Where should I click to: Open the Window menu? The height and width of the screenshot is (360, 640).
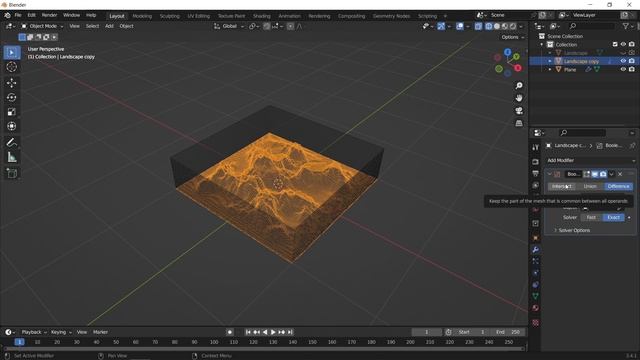click(71, 16)
